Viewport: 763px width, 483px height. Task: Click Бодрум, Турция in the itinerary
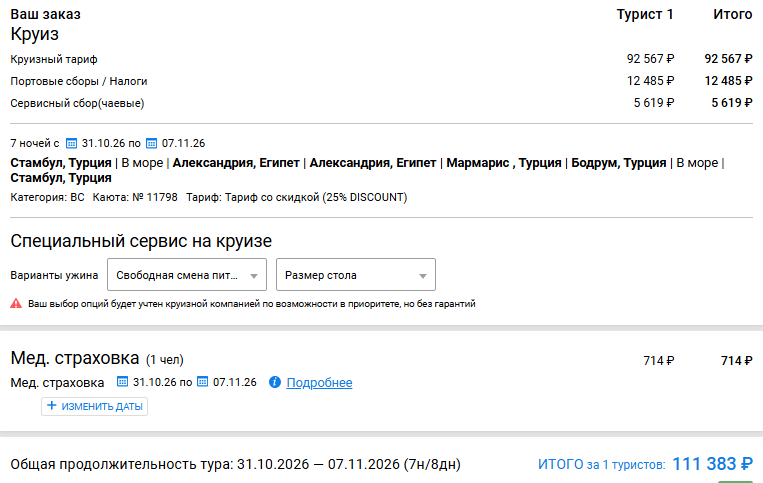tap(618, 163)
